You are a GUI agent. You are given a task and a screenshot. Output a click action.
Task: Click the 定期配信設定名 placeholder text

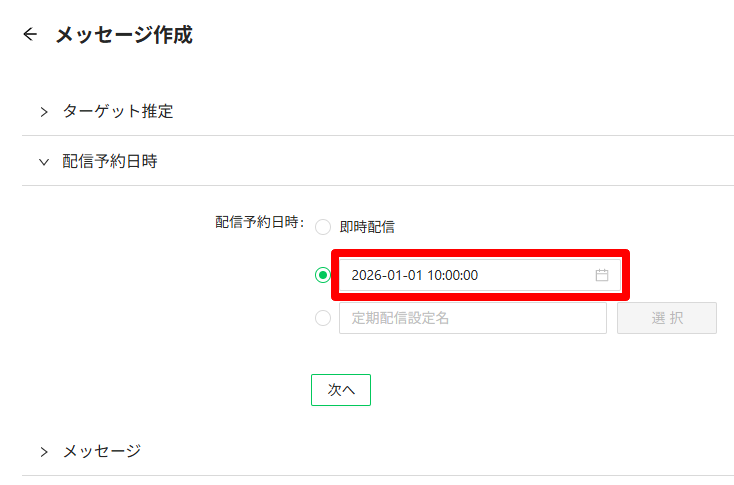pos(400,318)
